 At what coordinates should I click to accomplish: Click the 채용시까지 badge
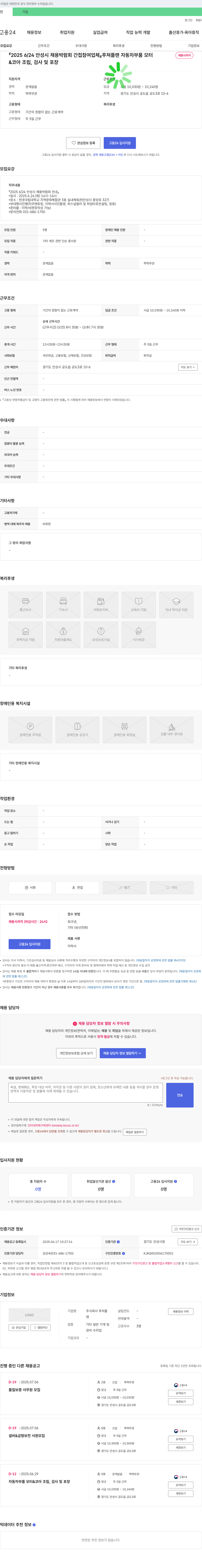coord(184,55)
